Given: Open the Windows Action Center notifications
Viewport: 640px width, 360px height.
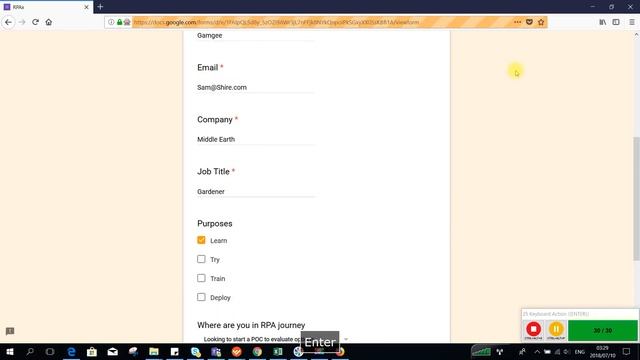Looking at the screenshot, I should point(627,351).
